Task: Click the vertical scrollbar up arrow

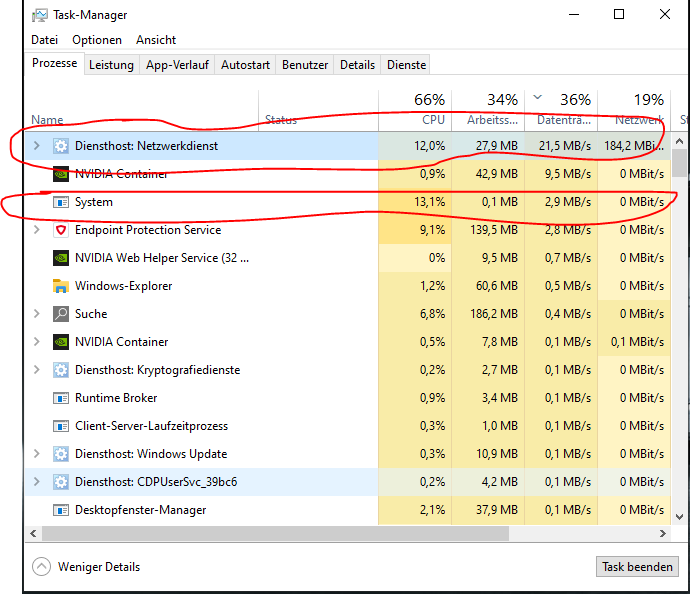Action: 679,141
